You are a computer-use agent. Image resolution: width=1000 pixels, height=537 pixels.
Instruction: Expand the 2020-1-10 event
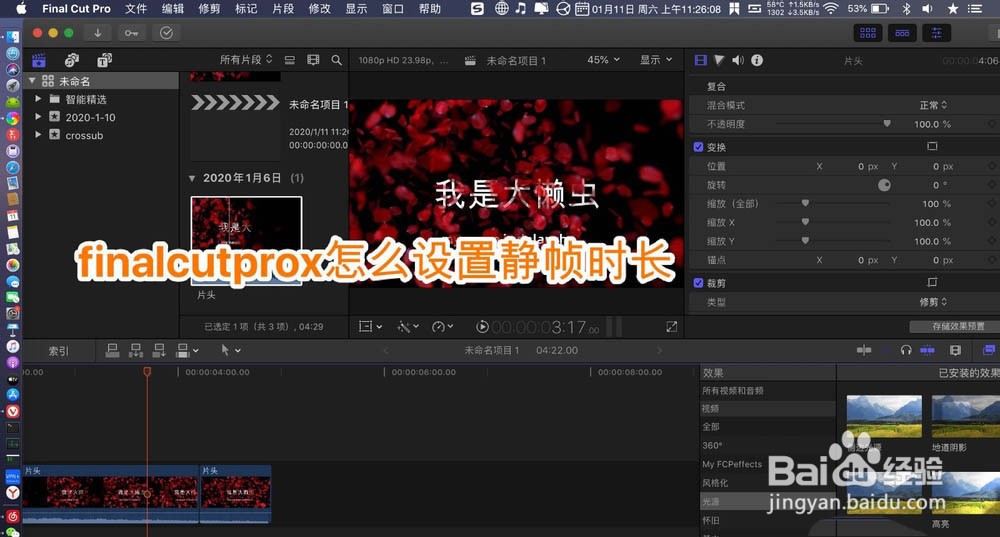pos(38,117)
